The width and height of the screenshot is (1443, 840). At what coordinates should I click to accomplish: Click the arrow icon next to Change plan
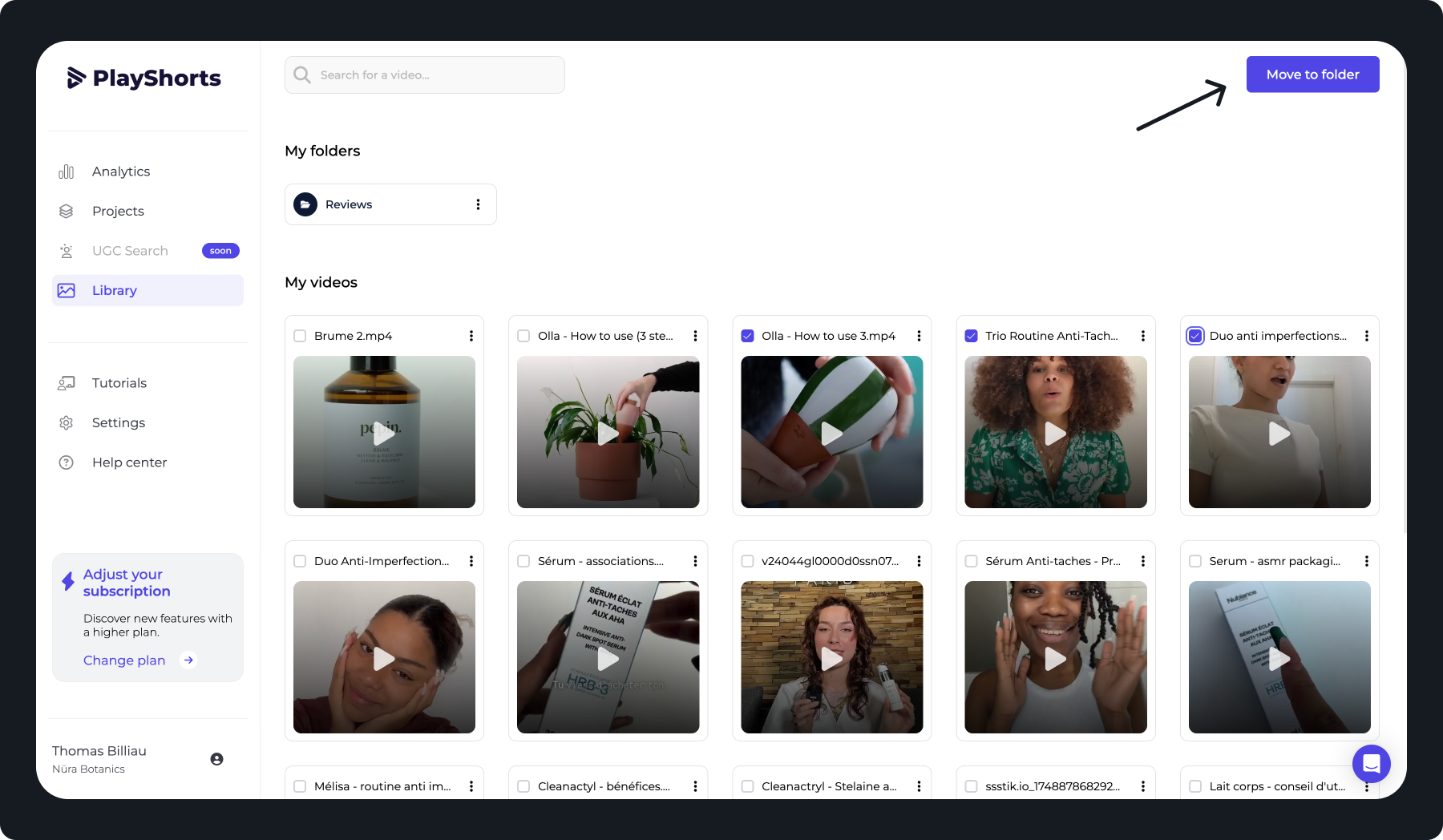pos(188,660)
